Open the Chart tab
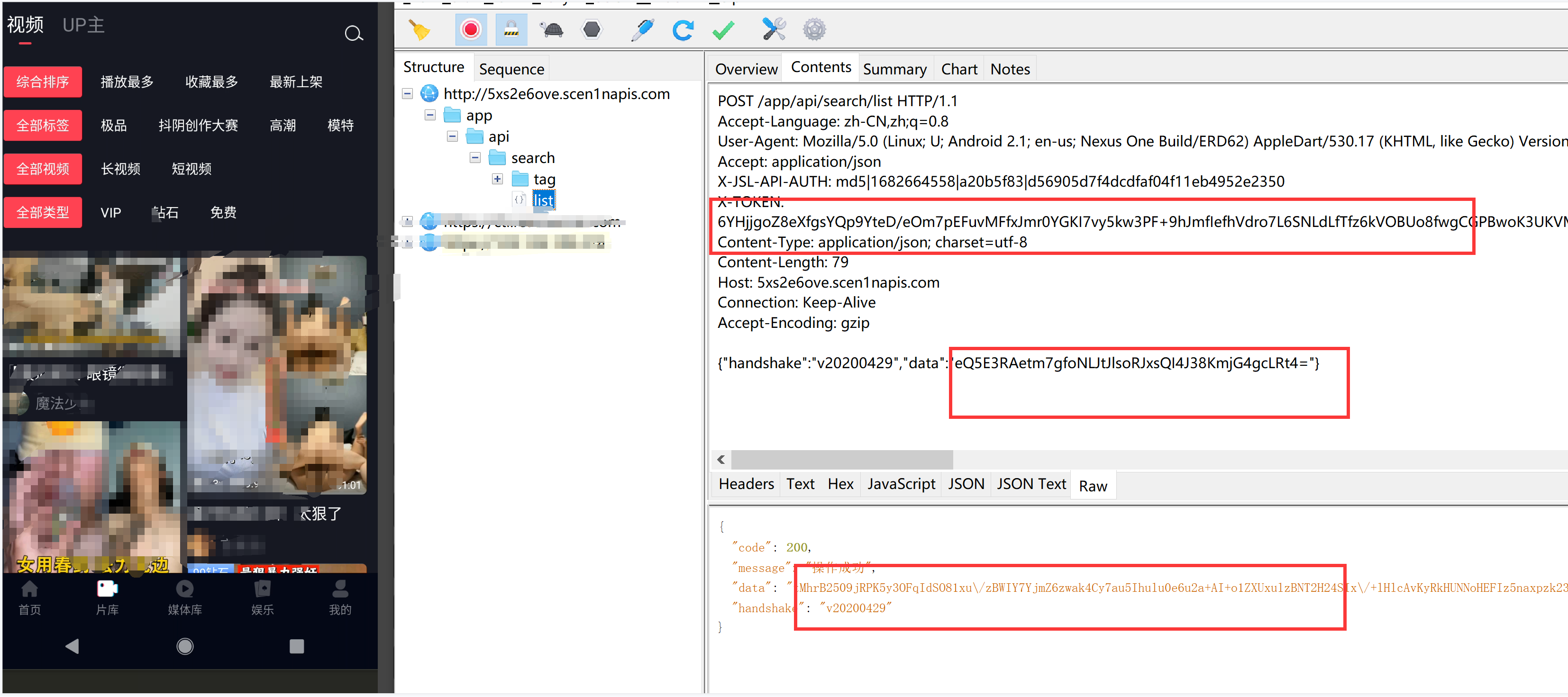The width and height of the screenshot is (1568, 697). 959,69
